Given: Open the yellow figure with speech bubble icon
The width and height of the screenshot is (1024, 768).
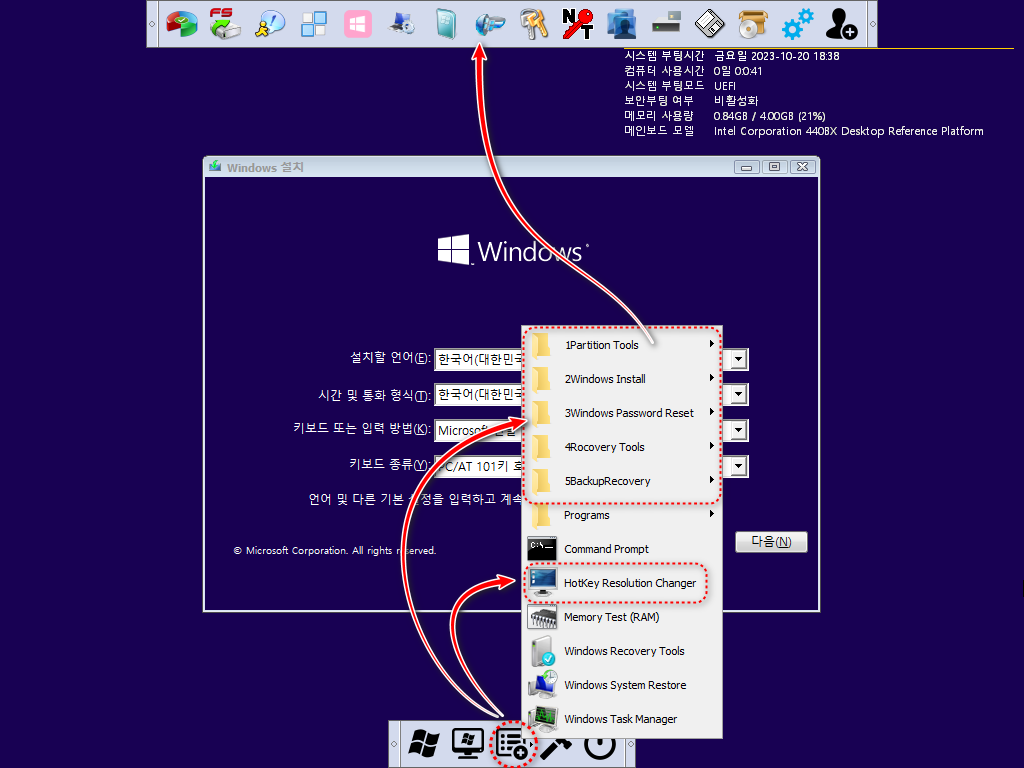Looking at the screenshot, I should 269,24.
